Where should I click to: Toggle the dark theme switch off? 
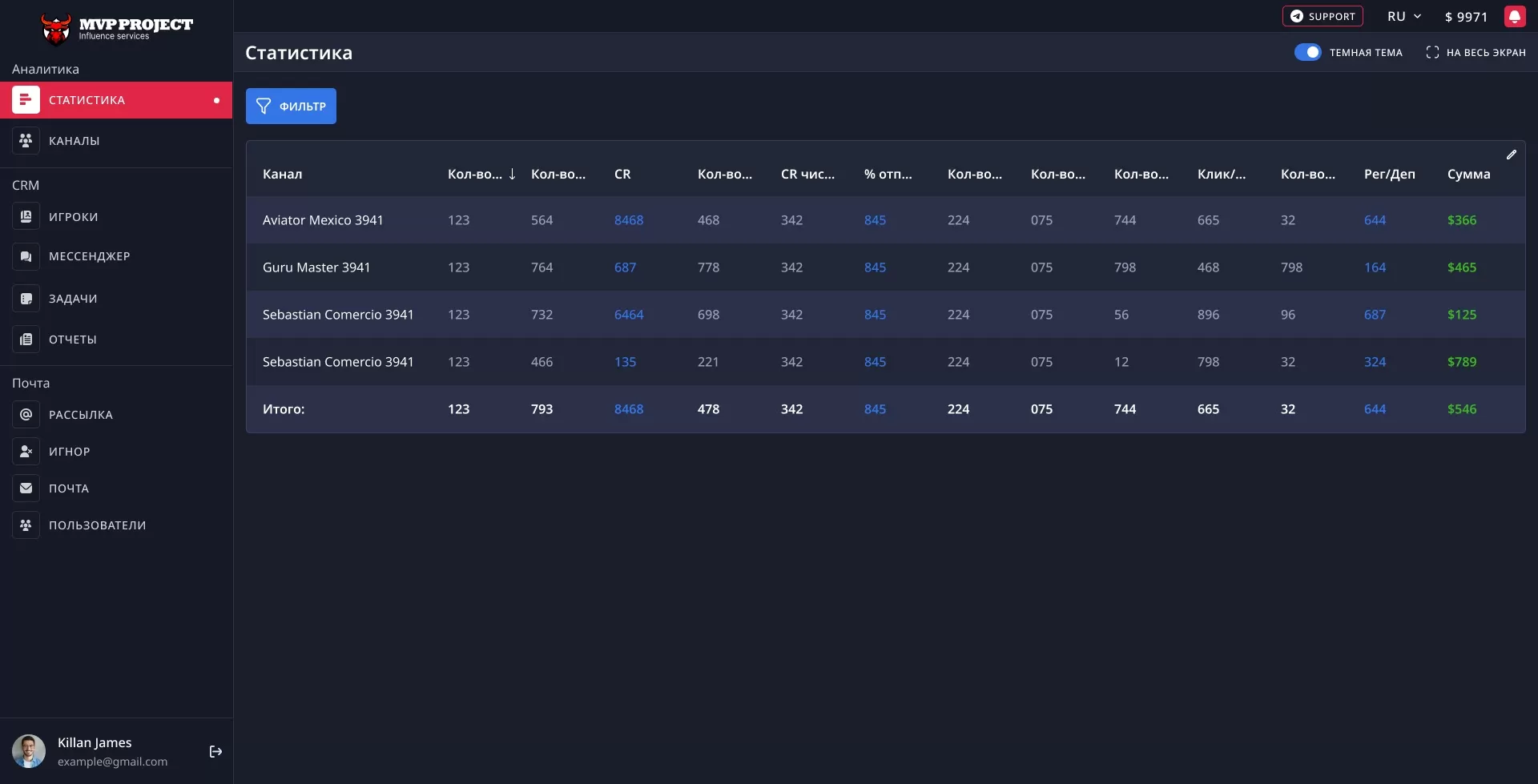point(1307,53)
